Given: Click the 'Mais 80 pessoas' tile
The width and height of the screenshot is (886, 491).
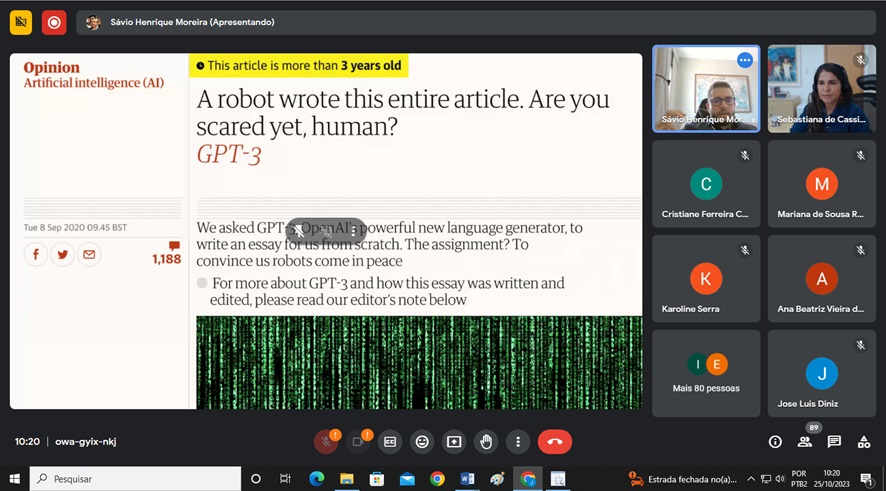Looking at the screenshot, I should [x=706, y=373].
